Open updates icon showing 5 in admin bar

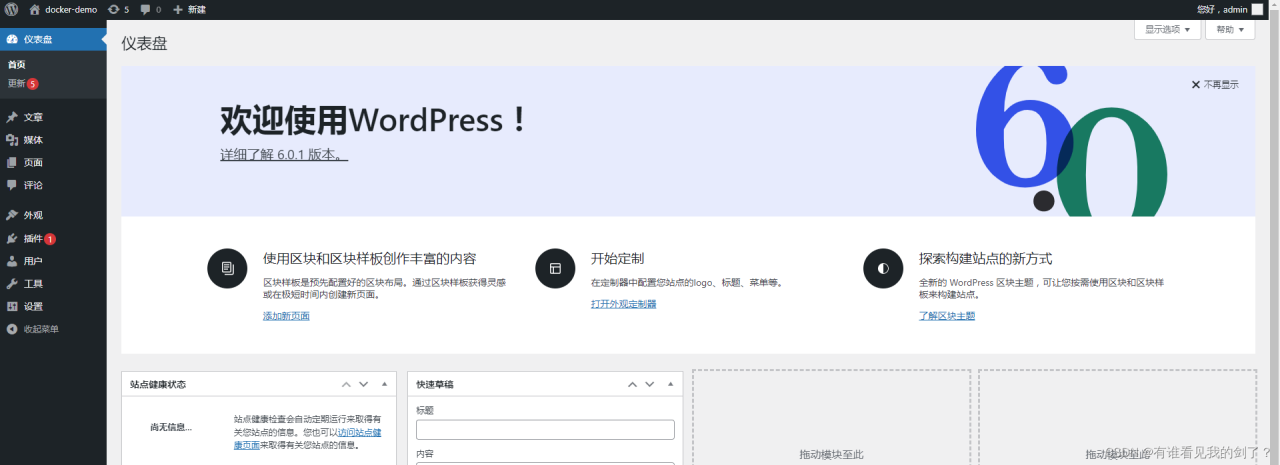pyautogui.click(x=113, y=9)
